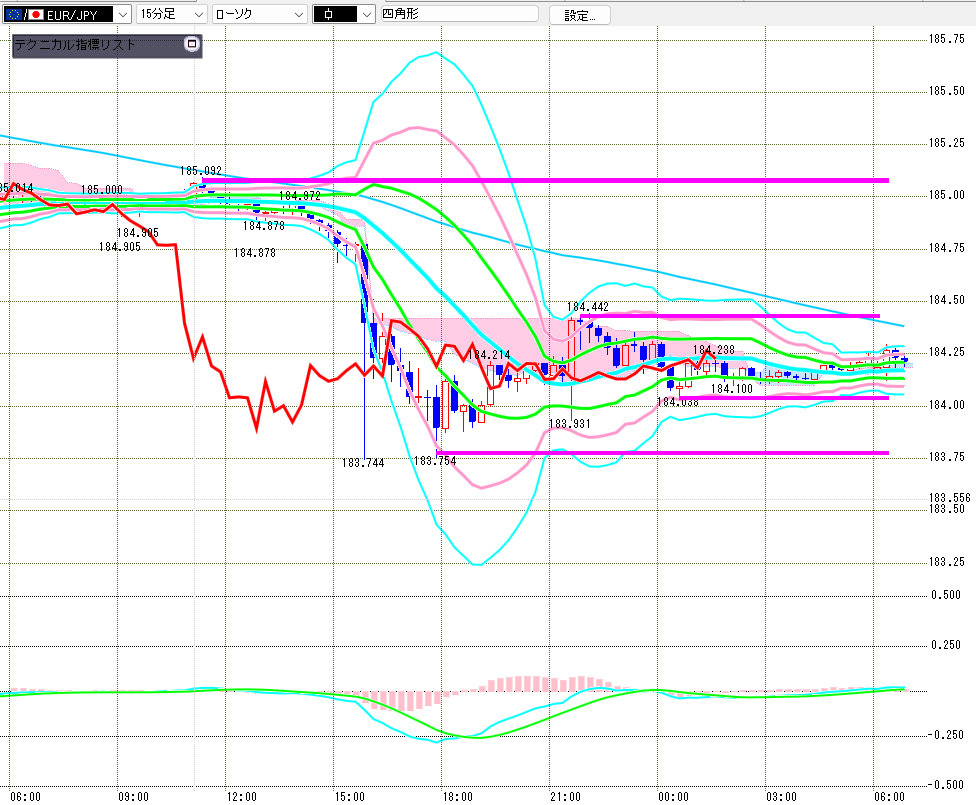Screen dimensions: 976x805
Task: Click the 四角形 shape field
Action: pos(459,14)
